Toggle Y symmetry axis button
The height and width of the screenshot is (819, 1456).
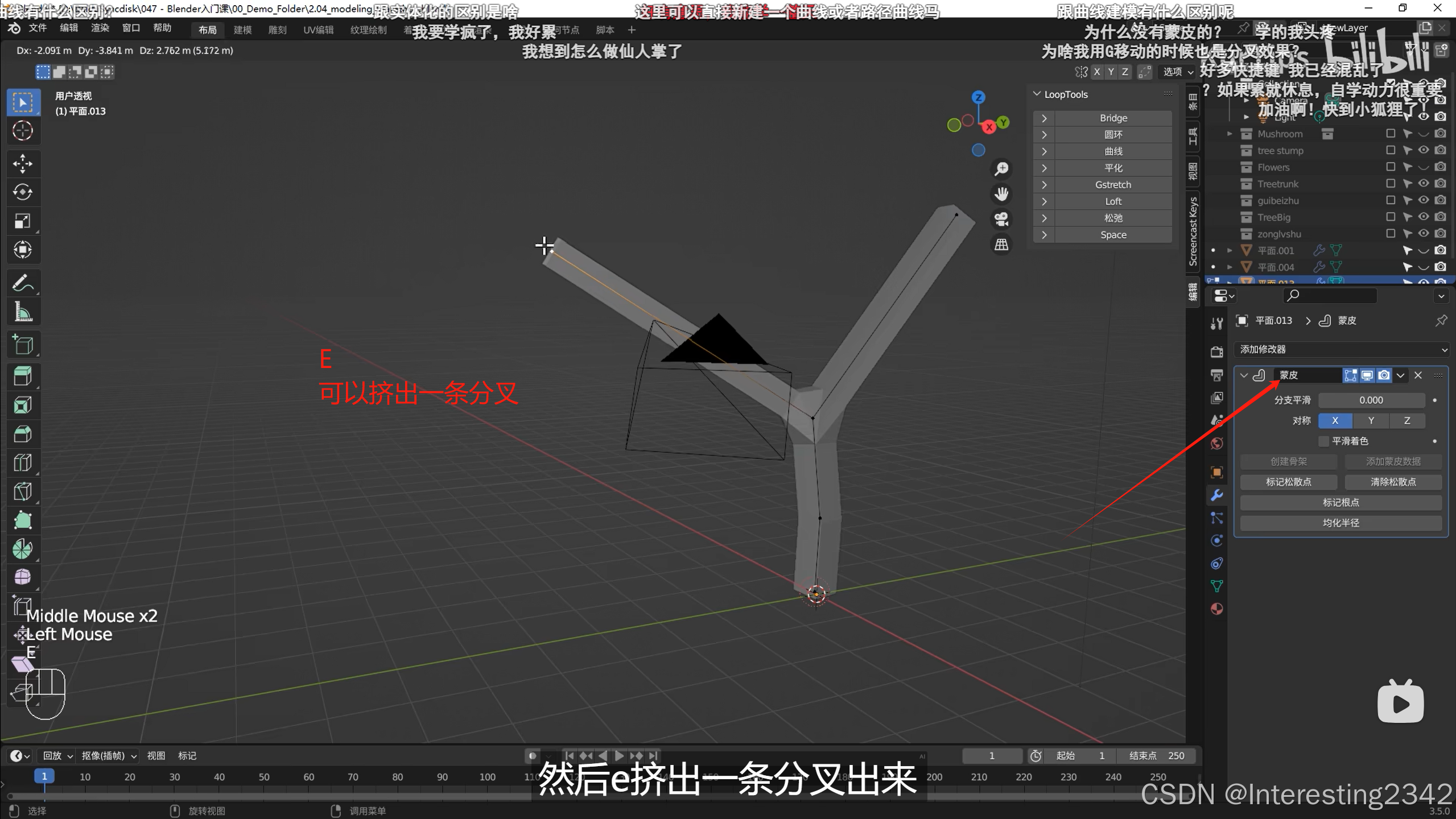1371,421
